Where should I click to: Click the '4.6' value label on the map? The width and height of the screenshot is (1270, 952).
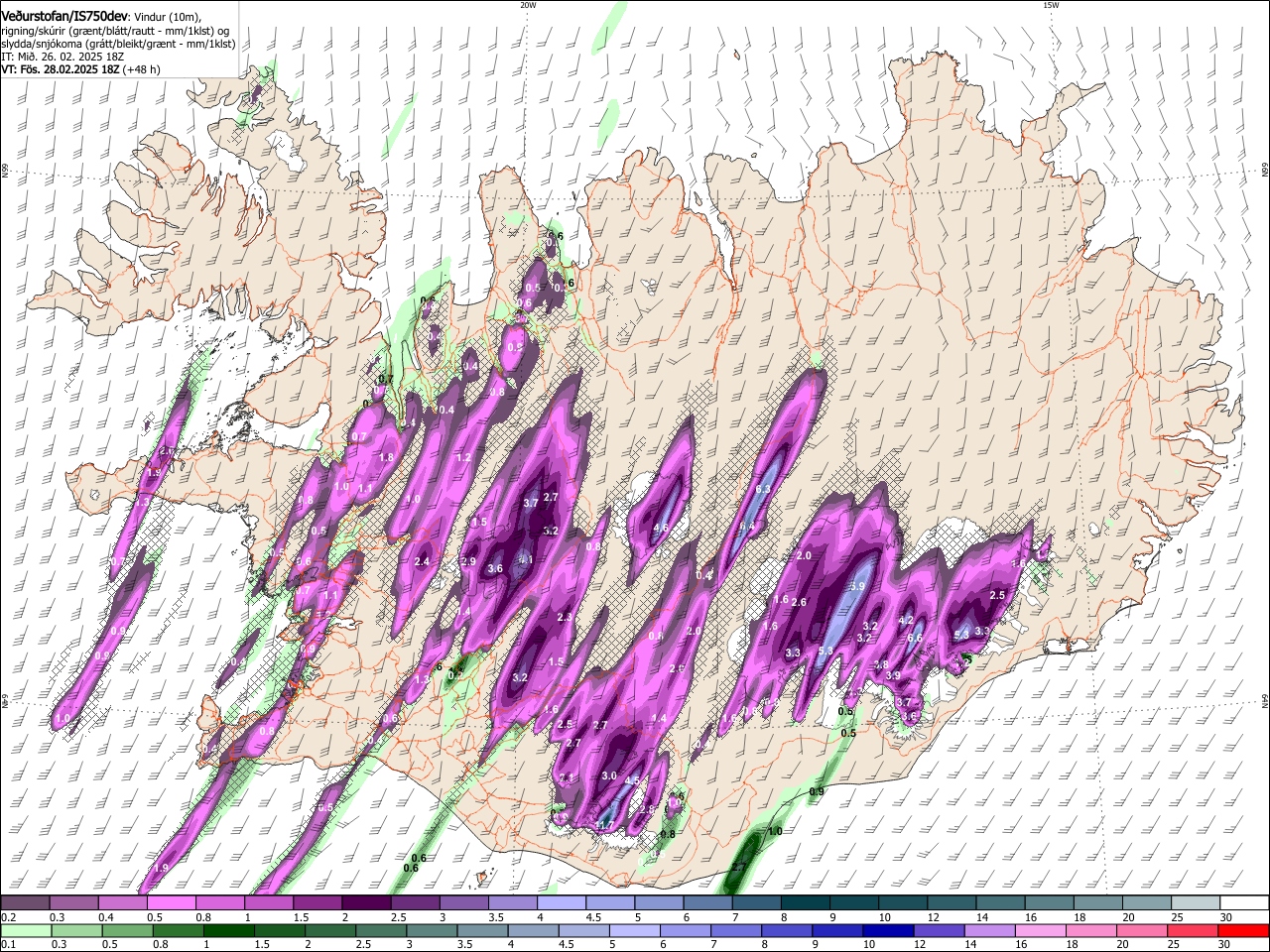(x=660, y=528)
